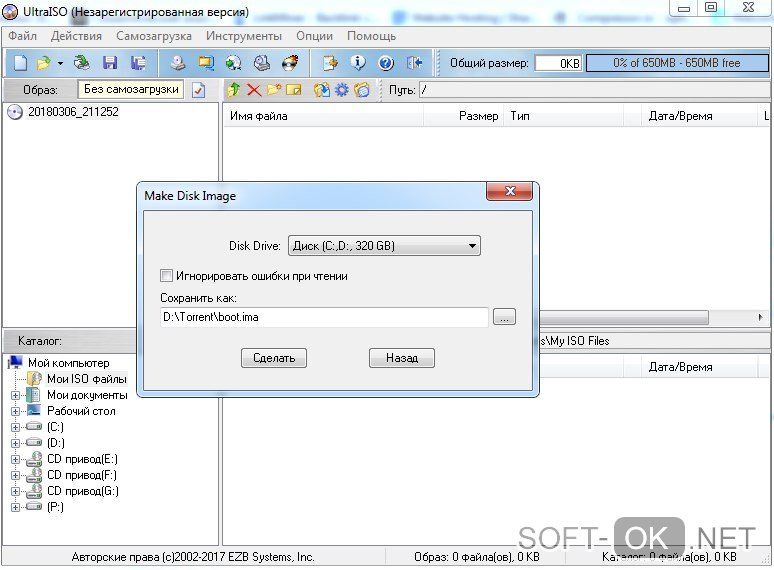Image resolution: width=774 pixels, height=570 pixels.
Task: Click the 650MB capacity progress bar
Action: pyautogui.click(x=677, y=63)
